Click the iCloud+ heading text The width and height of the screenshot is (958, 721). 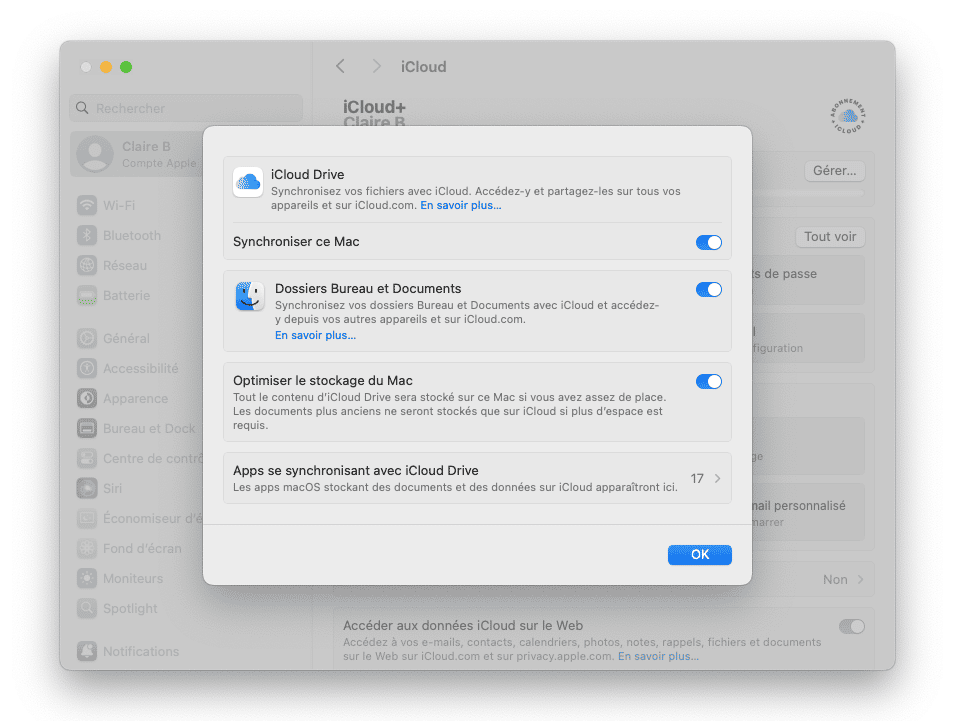(x=374, y=107)
